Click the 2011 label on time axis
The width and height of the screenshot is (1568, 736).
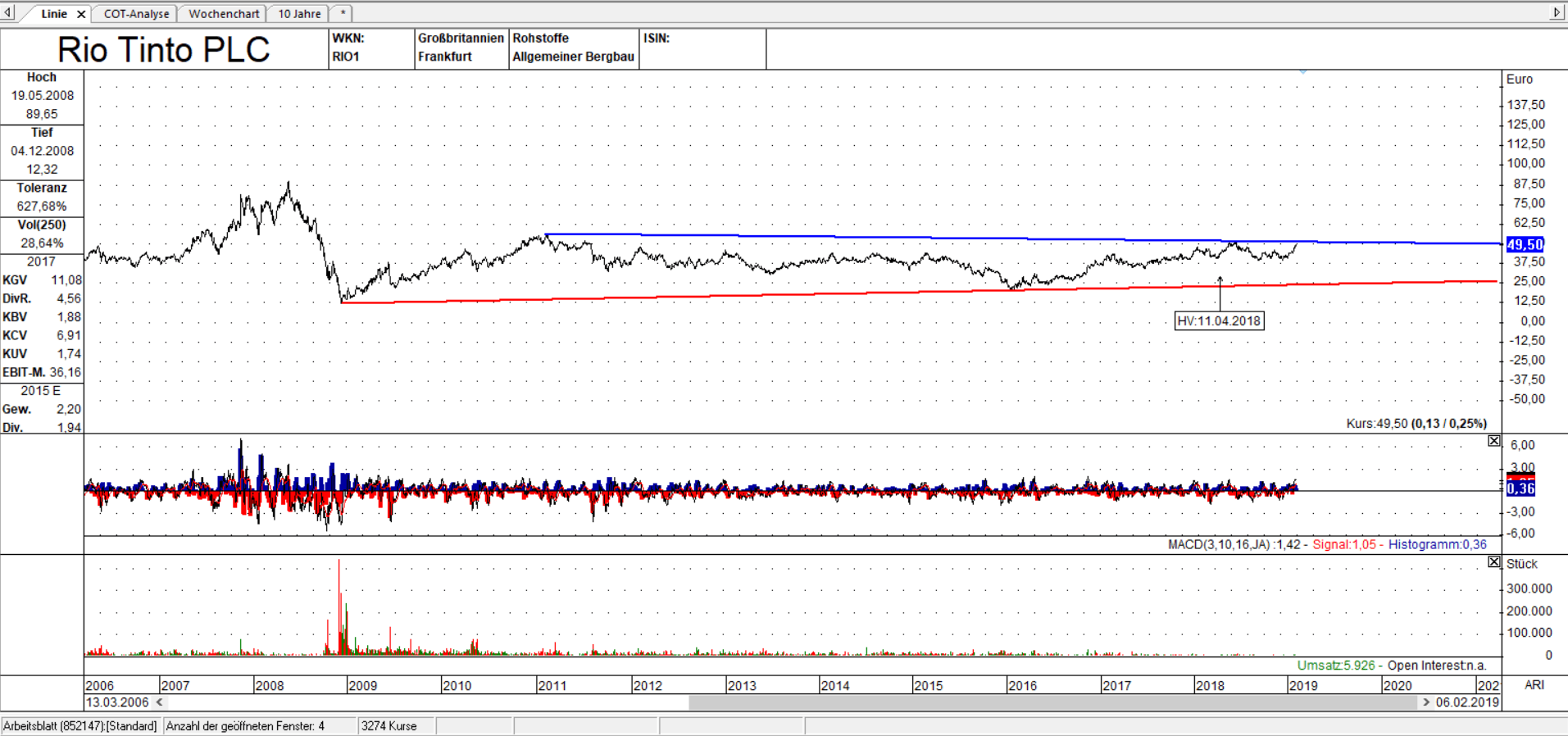[552, 686]
